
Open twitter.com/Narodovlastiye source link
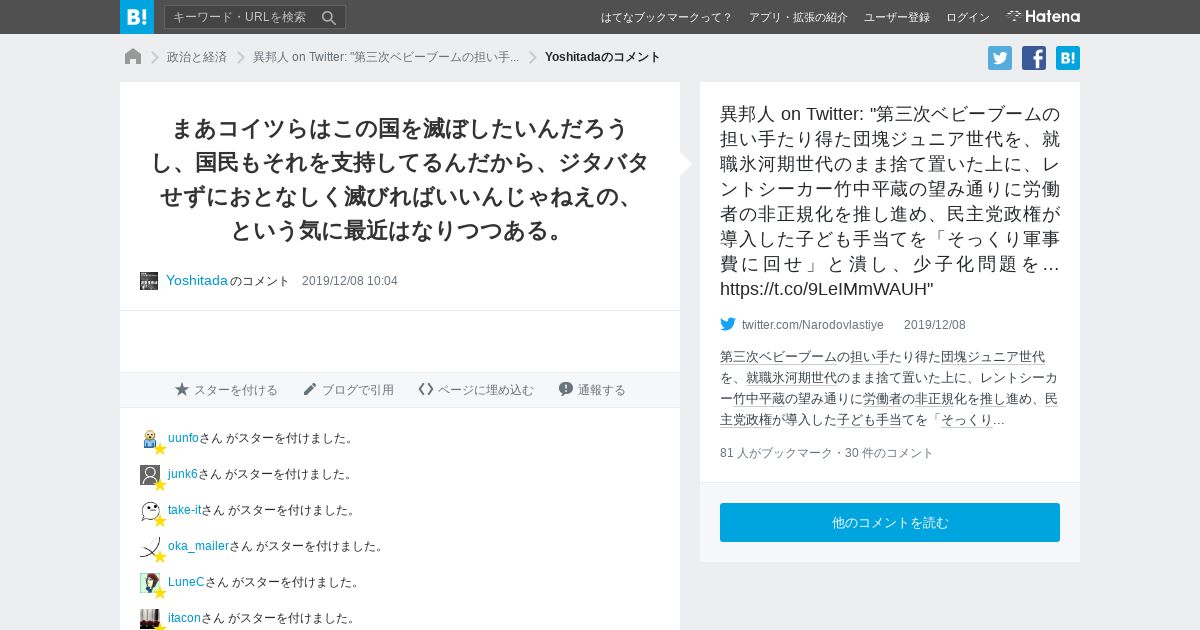(x=813, y=325)
